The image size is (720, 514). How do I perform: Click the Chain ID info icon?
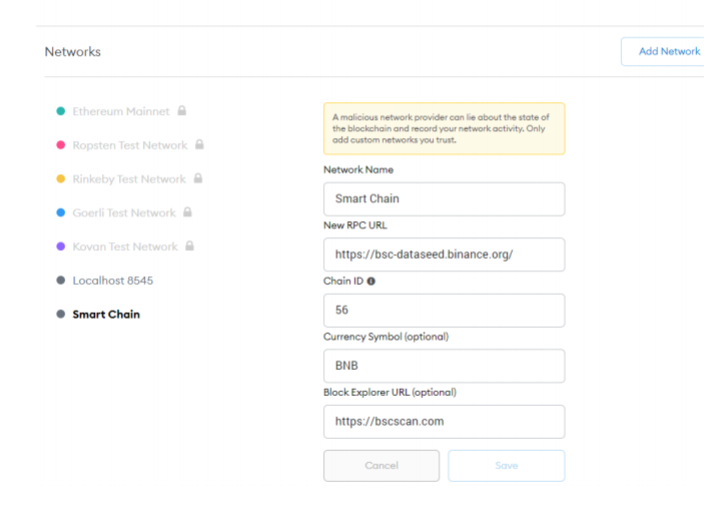371,281
